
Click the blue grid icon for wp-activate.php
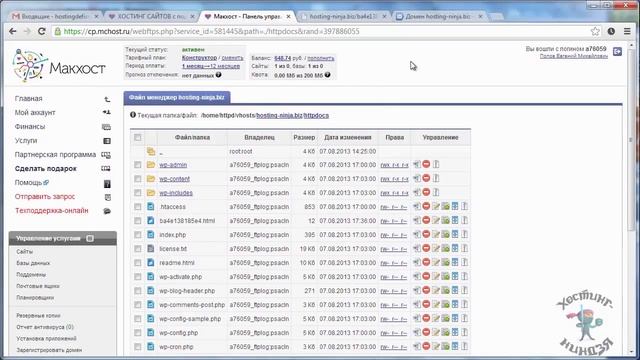pyautogui.click(x=455, y=277)
